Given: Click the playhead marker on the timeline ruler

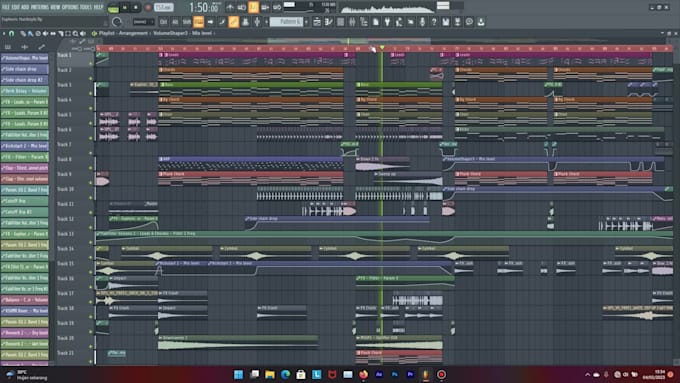Looking at the screenshot, I should [x=382, y=48].
